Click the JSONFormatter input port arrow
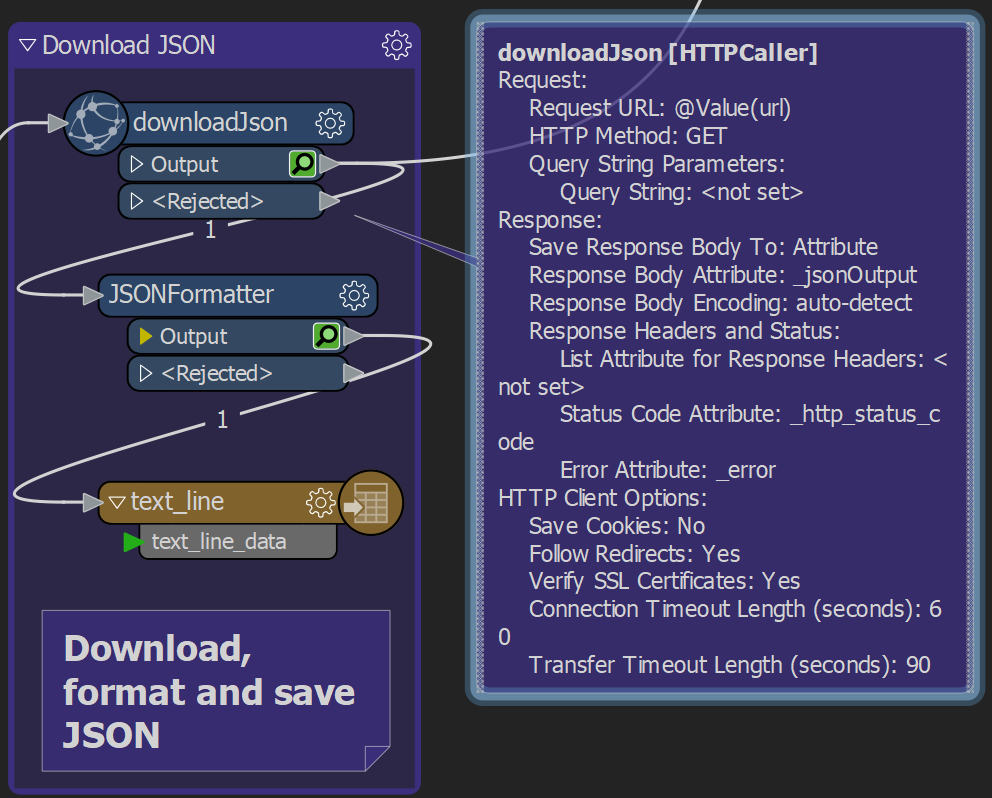The image size is (992, 798). [x=93, y=295]
